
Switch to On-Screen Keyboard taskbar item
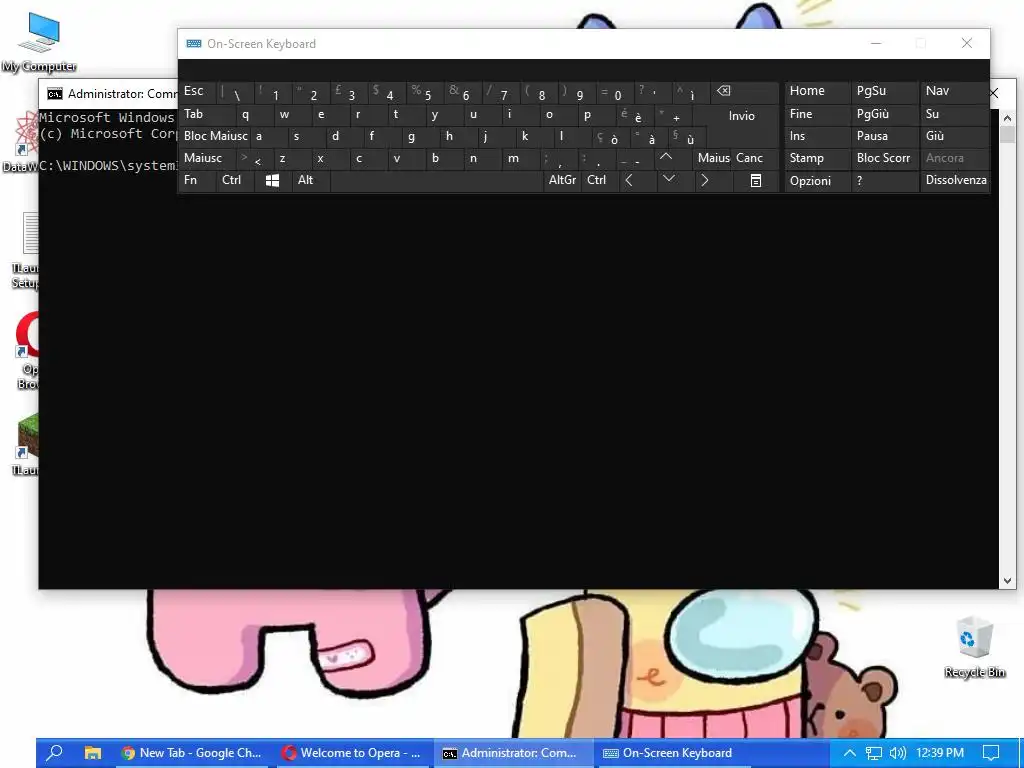[x=675, y=753]
